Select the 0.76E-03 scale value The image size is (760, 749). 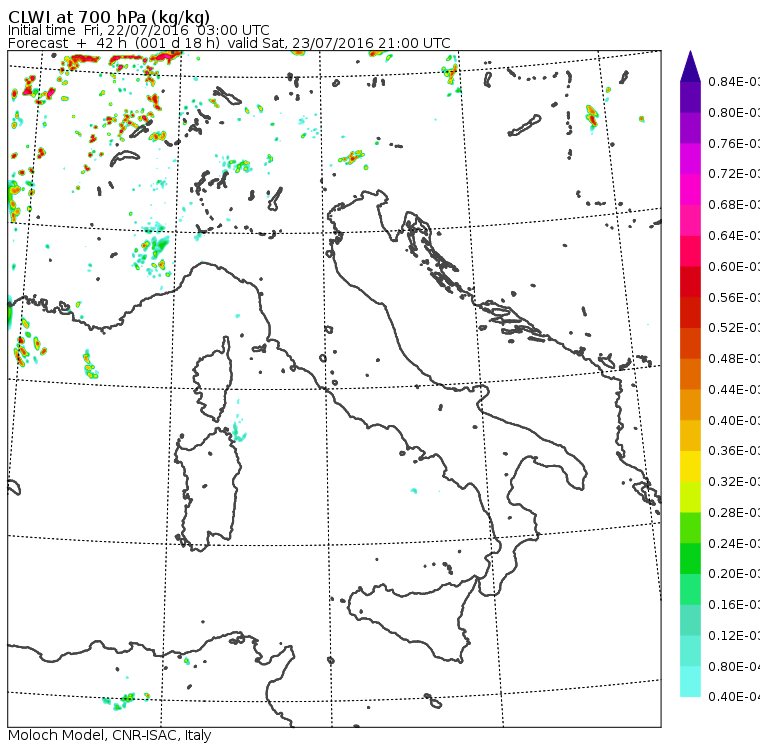[x=734, y=143]
